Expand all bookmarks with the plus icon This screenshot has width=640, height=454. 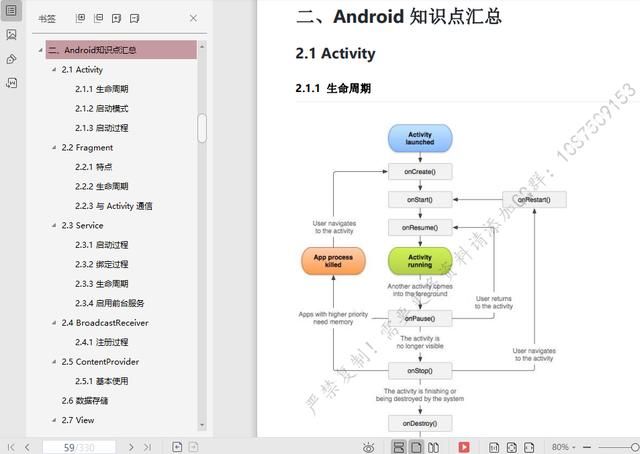click(80, 18)
